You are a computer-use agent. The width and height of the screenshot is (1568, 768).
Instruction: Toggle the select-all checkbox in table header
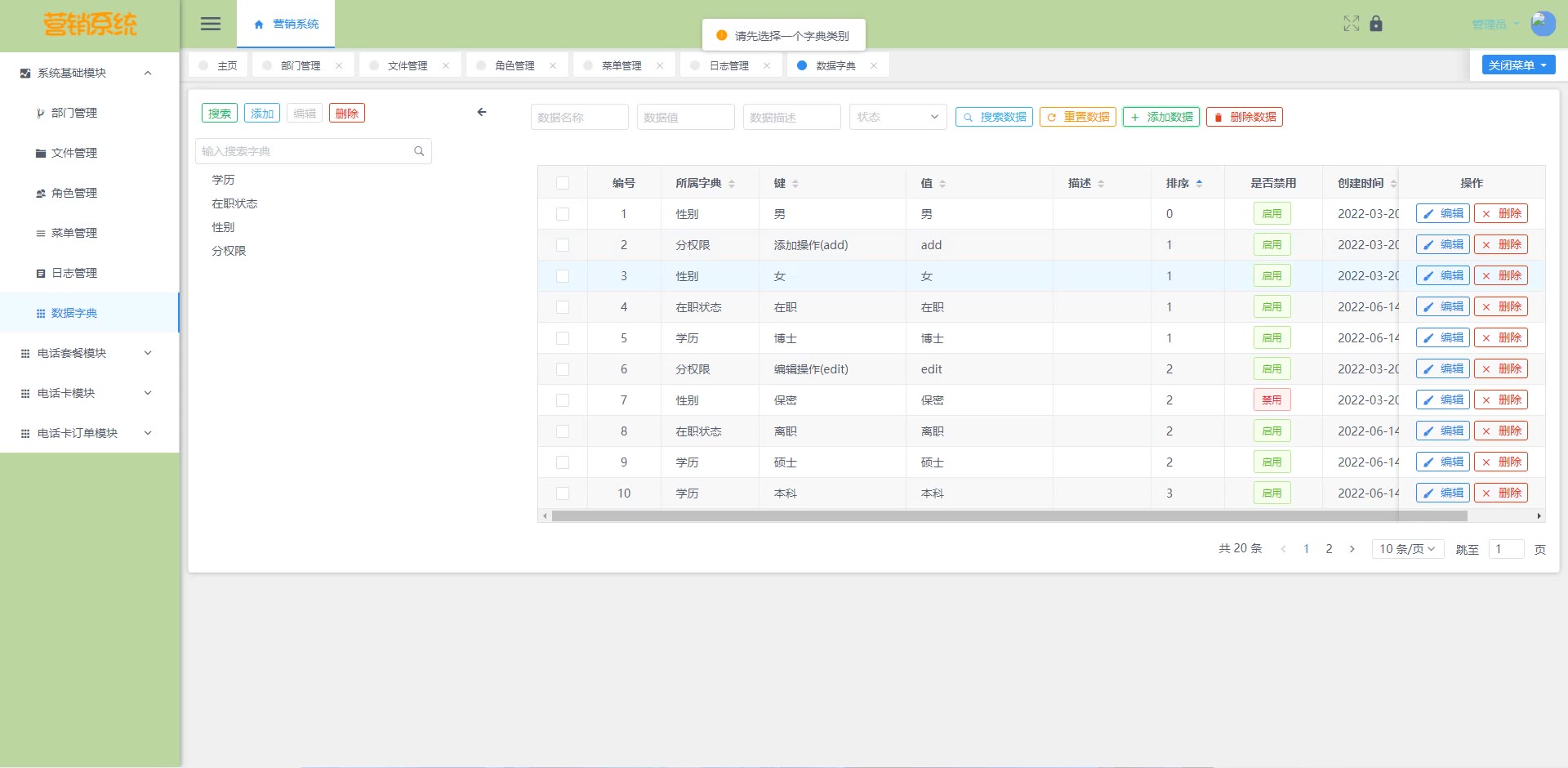click(x=563, y=183)
